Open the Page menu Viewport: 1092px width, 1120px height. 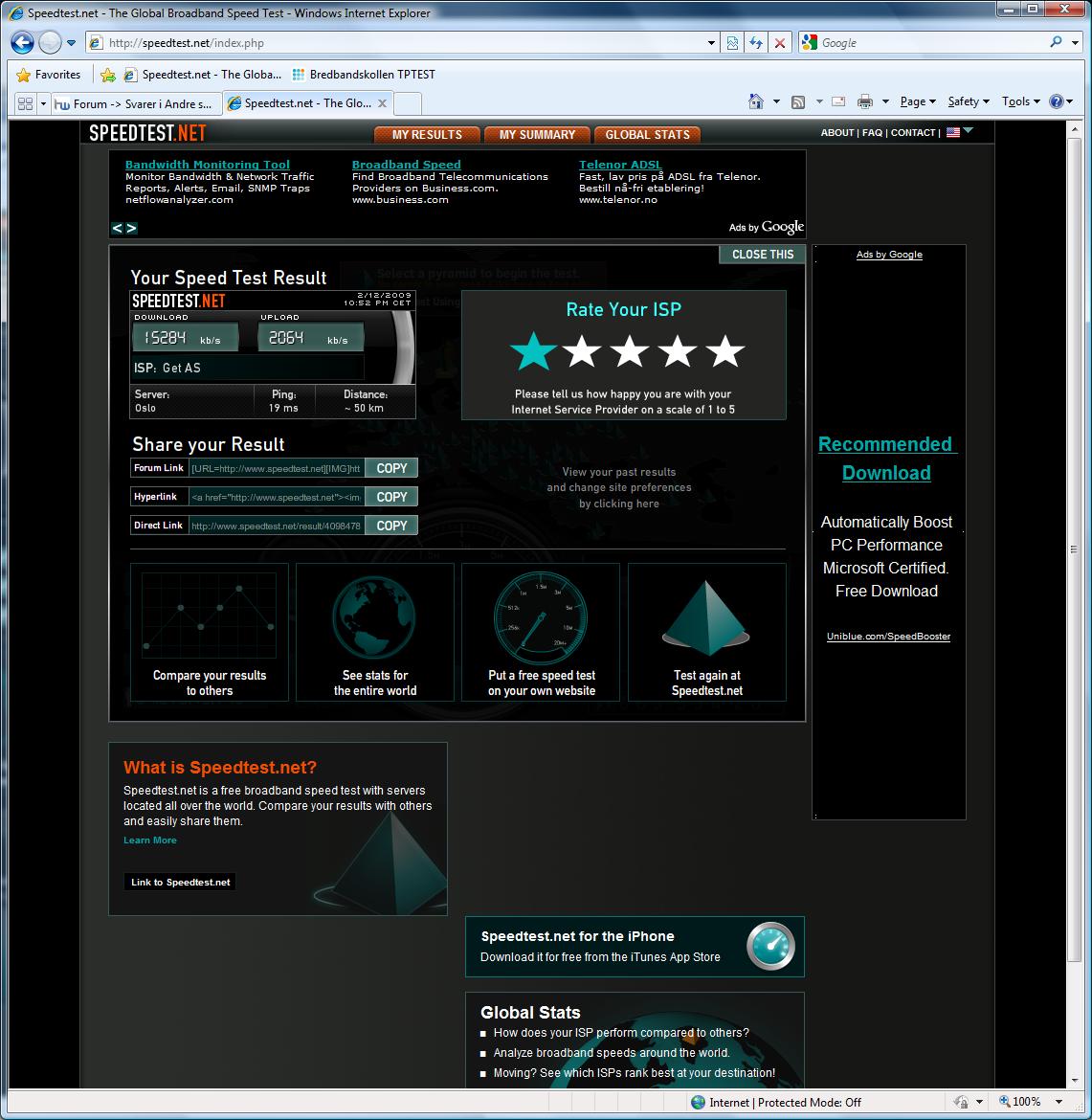click(917, 101)
